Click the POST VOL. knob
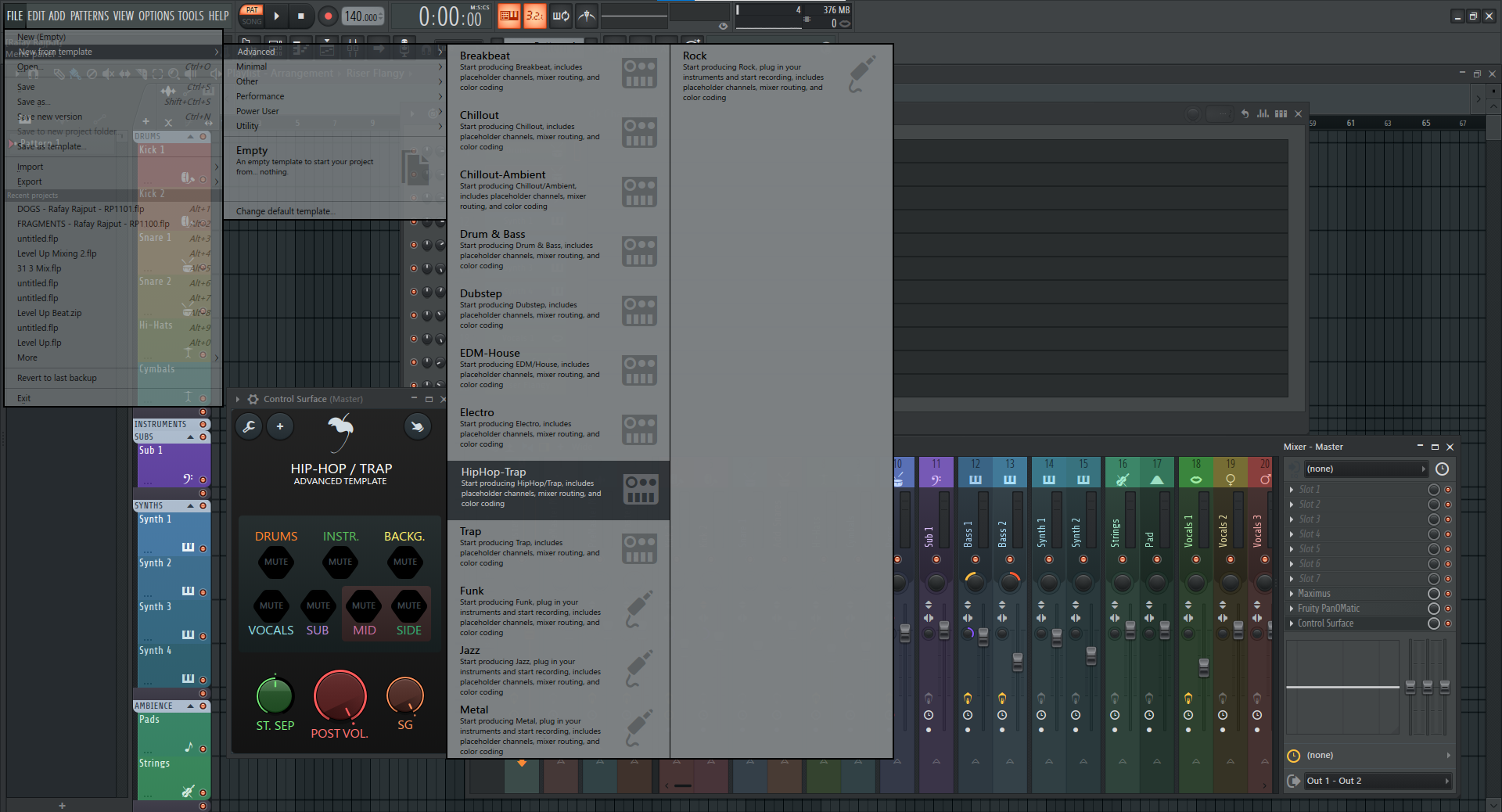This screenshot has width=1502, height=812. [340, 695]
